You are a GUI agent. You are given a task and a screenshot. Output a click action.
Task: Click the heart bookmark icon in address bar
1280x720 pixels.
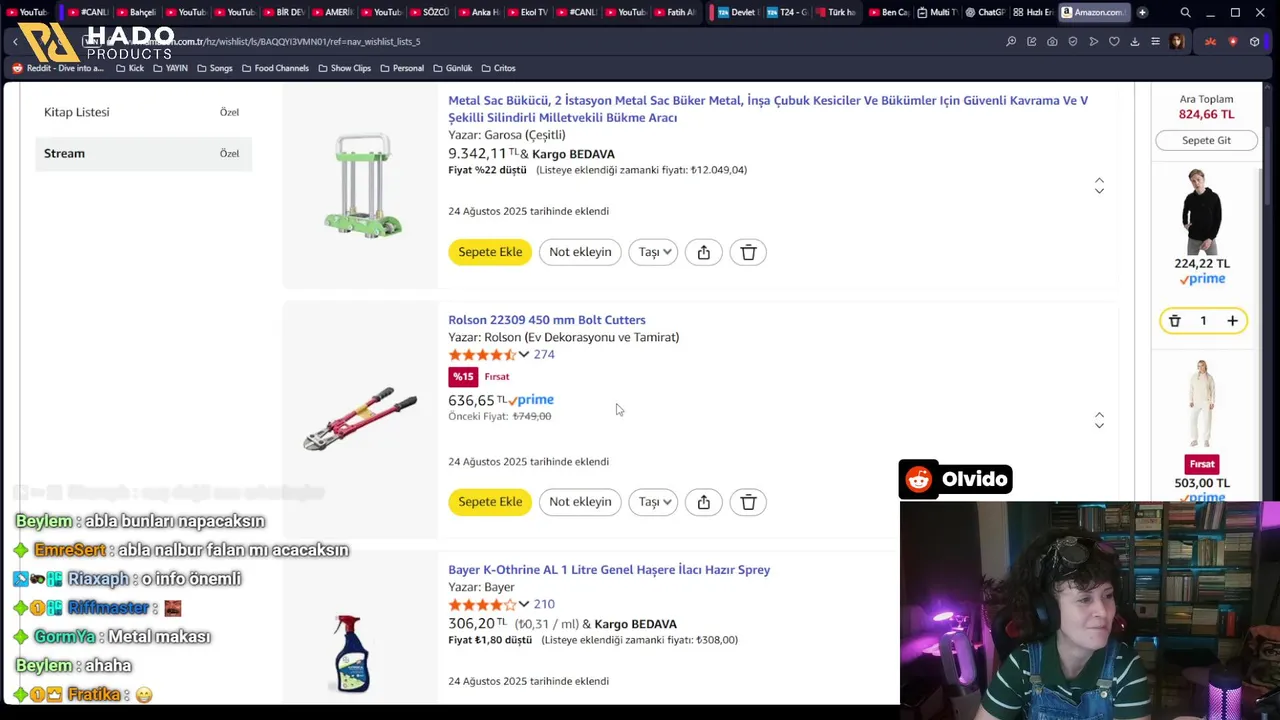tap(1114, 42)
